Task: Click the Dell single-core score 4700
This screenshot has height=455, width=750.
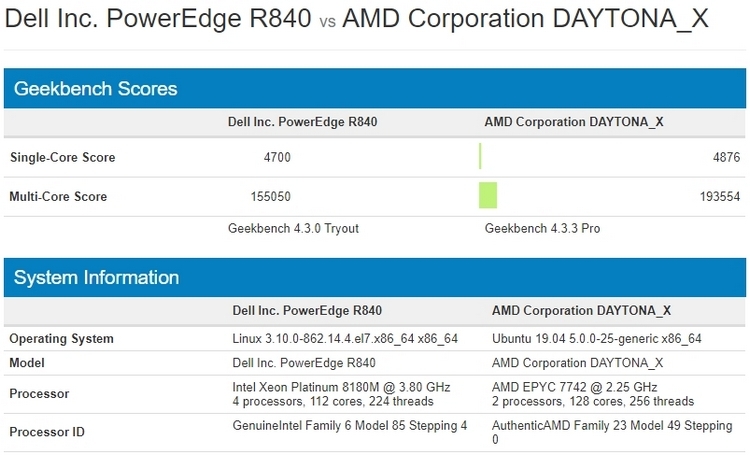Action: tap(277, 158)
